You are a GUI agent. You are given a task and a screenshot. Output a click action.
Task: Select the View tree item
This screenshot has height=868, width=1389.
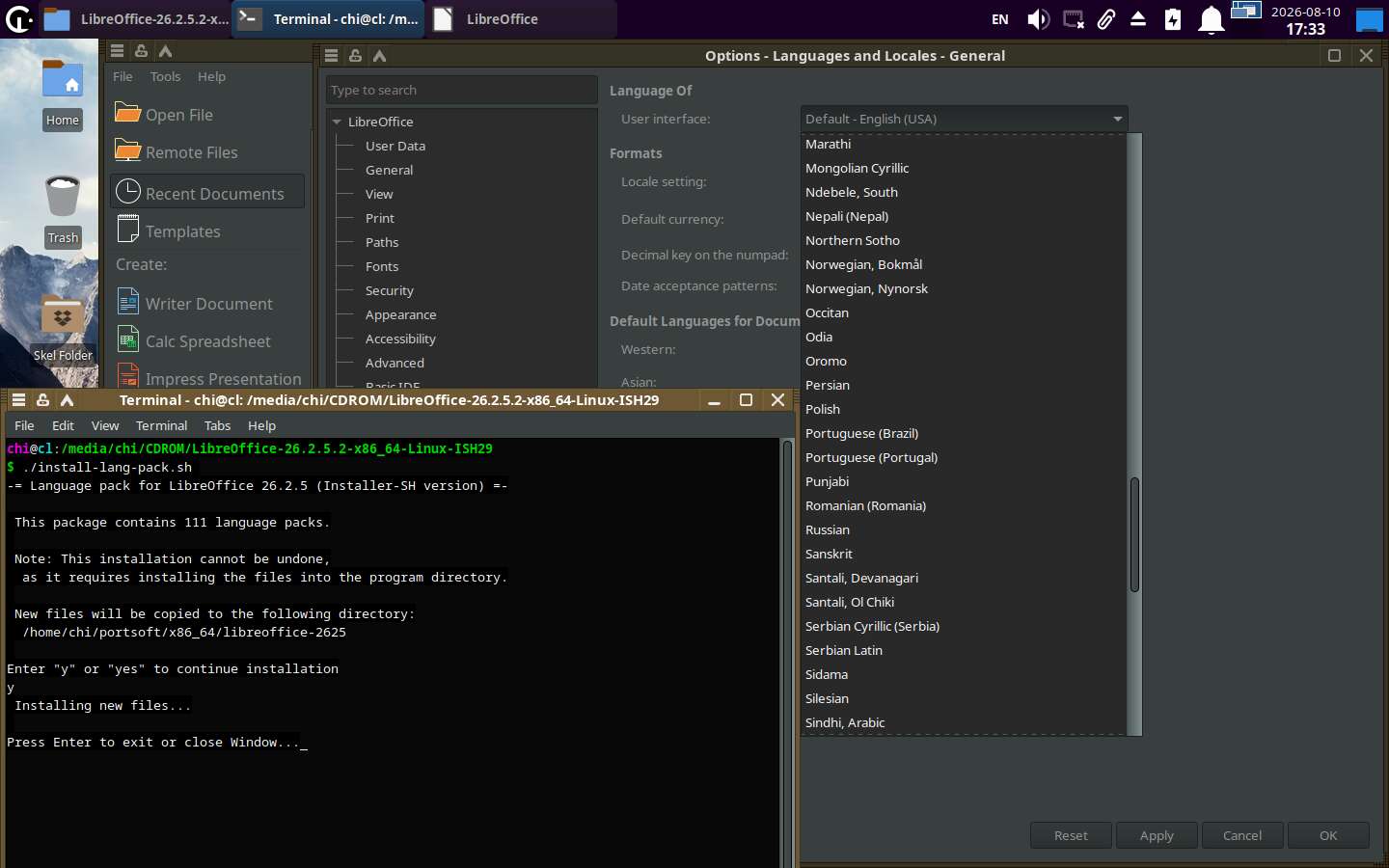(x=379, y=194)
